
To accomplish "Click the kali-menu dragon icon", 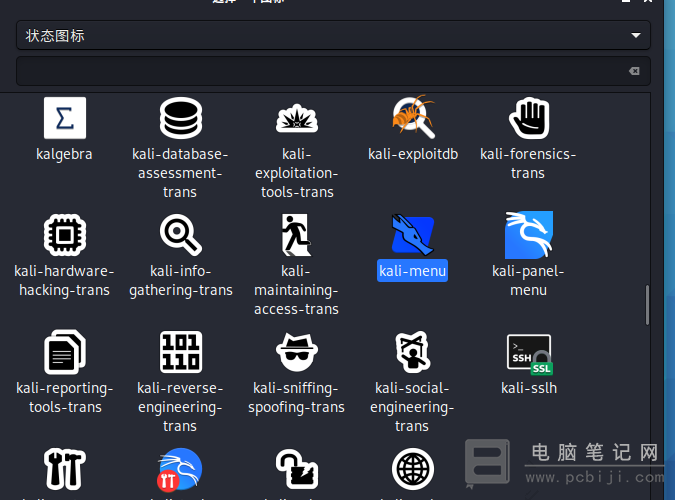I will [413, 235].
